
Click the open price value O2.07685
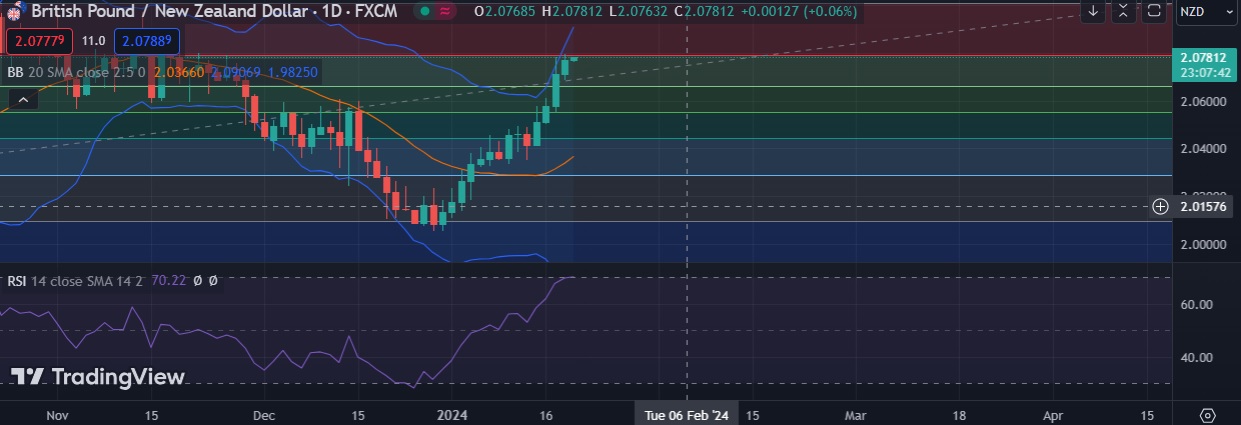click(x=506, y=11)
